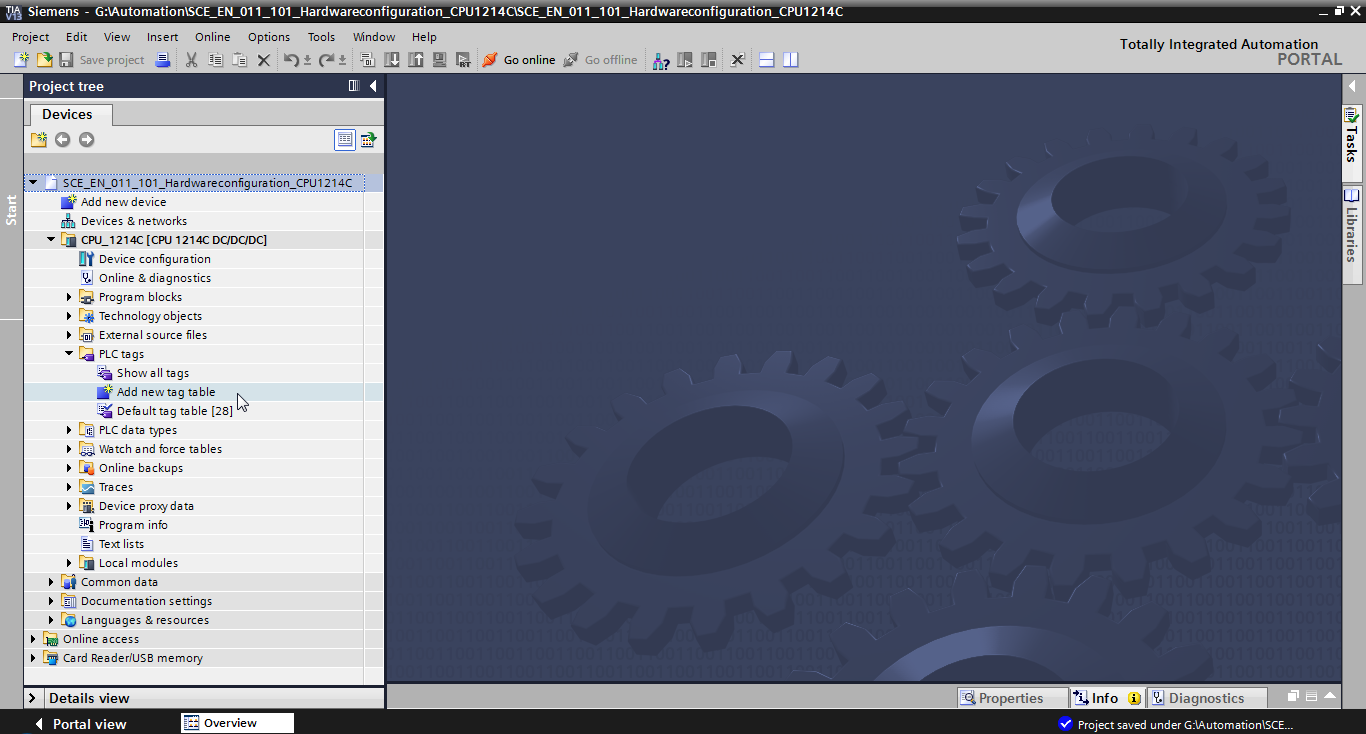The height and width of the screenshot is (734, 1366).
Task: Open the Tools menu
Action: point(321,37)
